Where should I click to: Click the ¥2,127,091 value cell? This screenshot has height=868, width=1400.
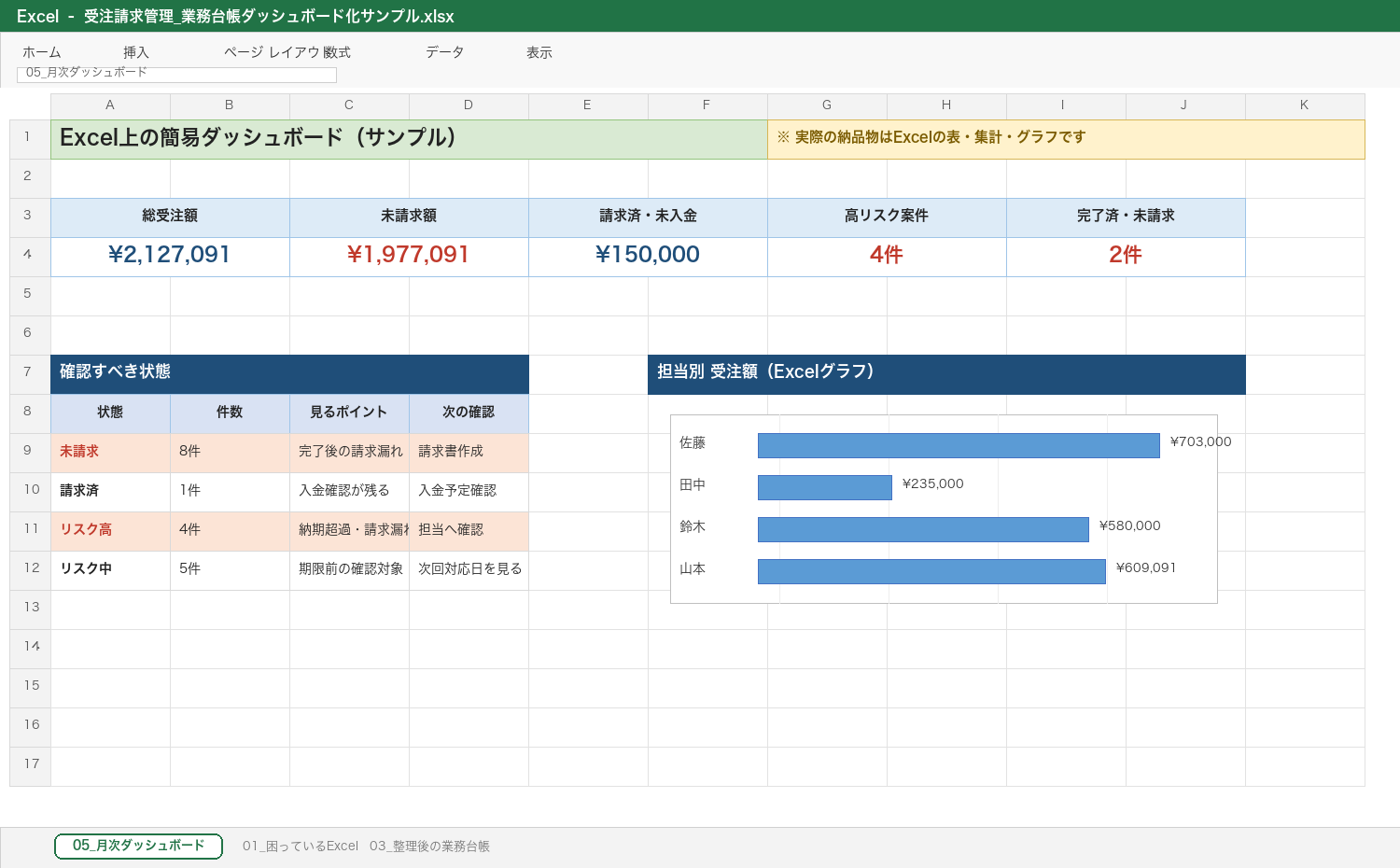point(170,257)
